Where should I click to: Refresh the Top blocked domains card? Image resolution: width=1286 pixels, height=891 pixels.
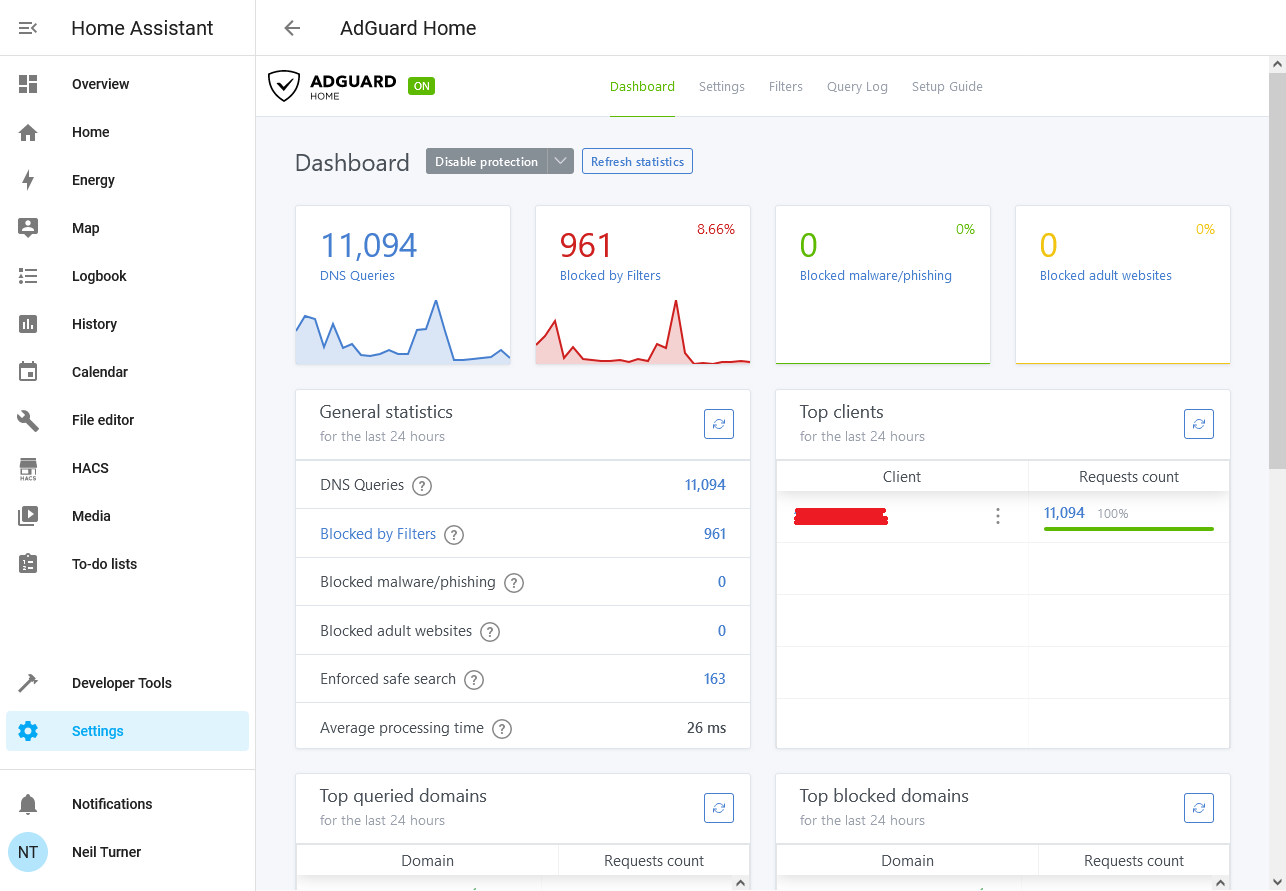click(1198, 807)
